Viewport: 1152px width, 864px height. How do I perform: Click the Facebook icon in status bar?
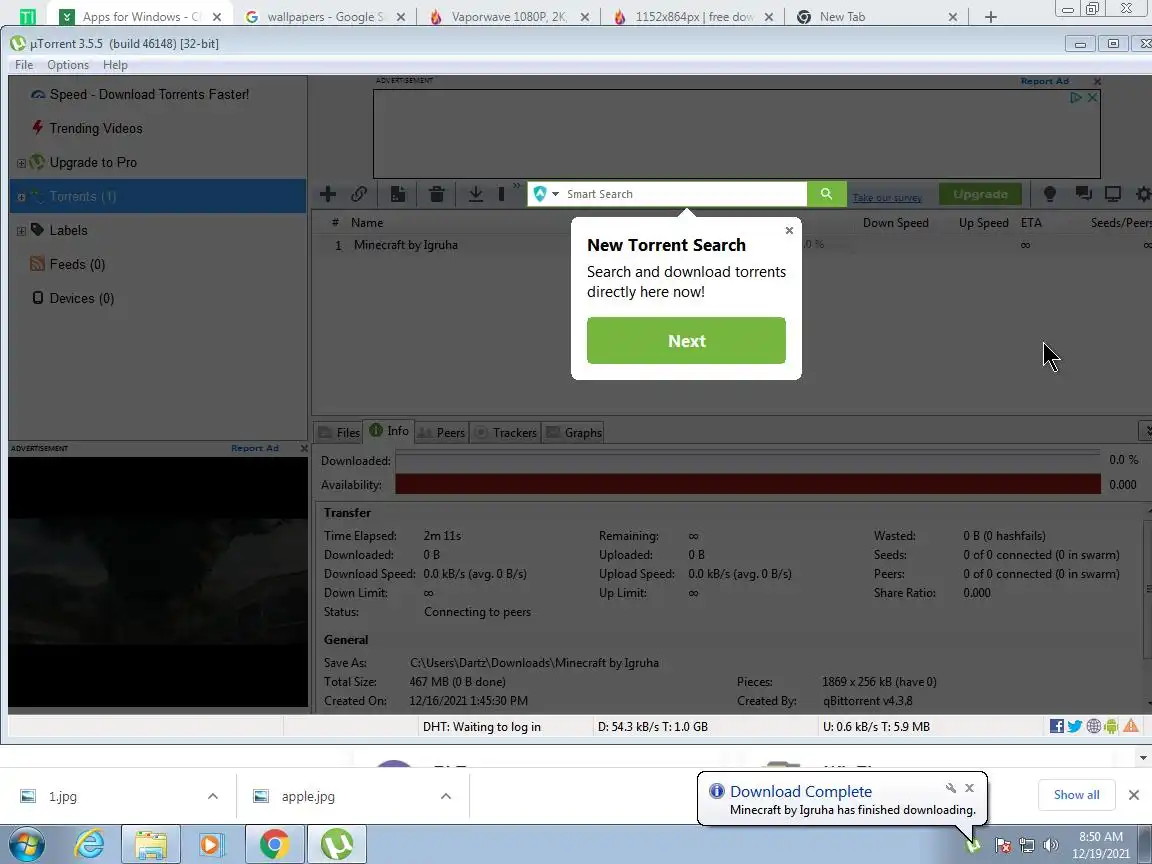pos(1056,727)
